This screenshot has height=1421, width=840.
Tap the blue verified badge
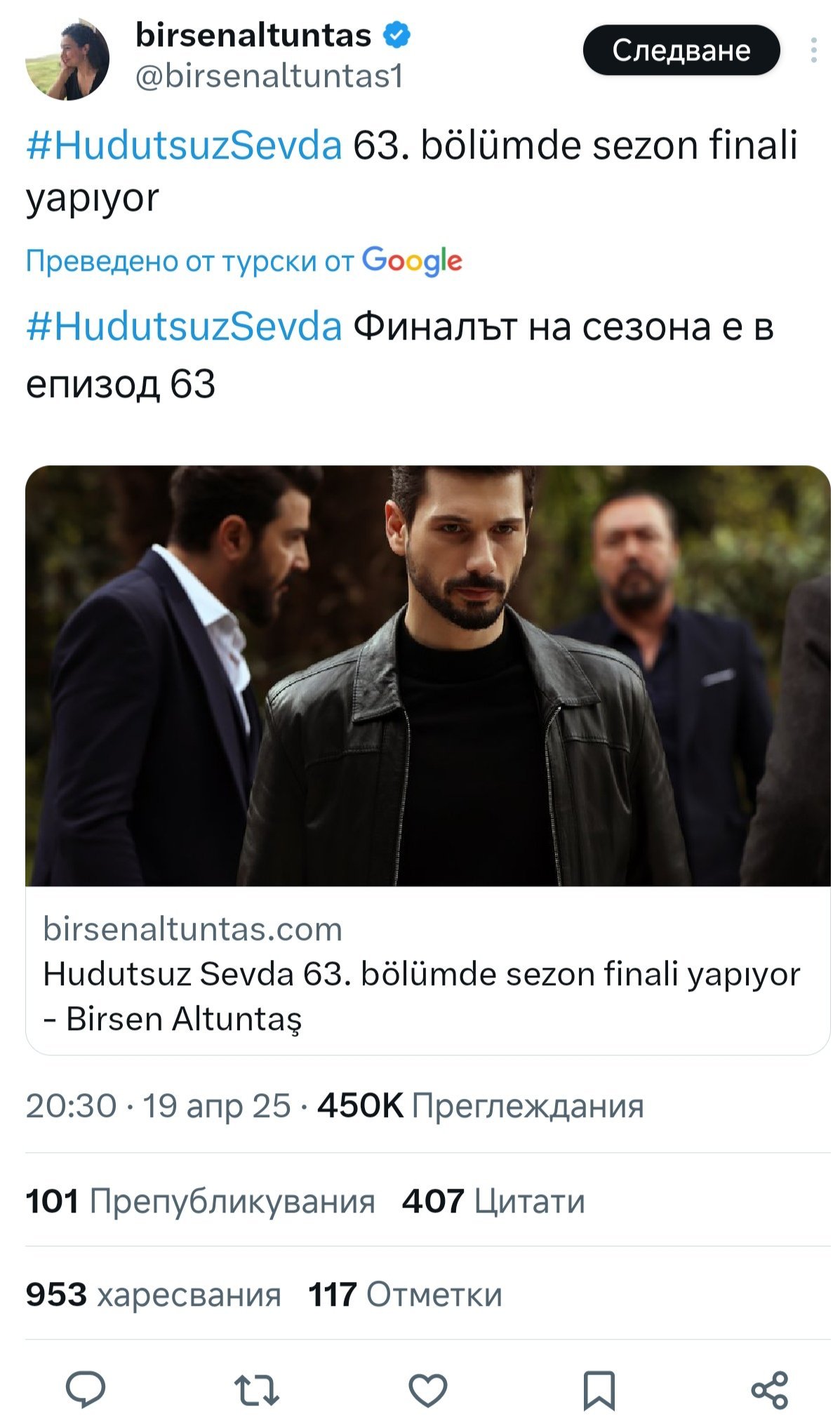pyautogui.click(x=396, y=35)
